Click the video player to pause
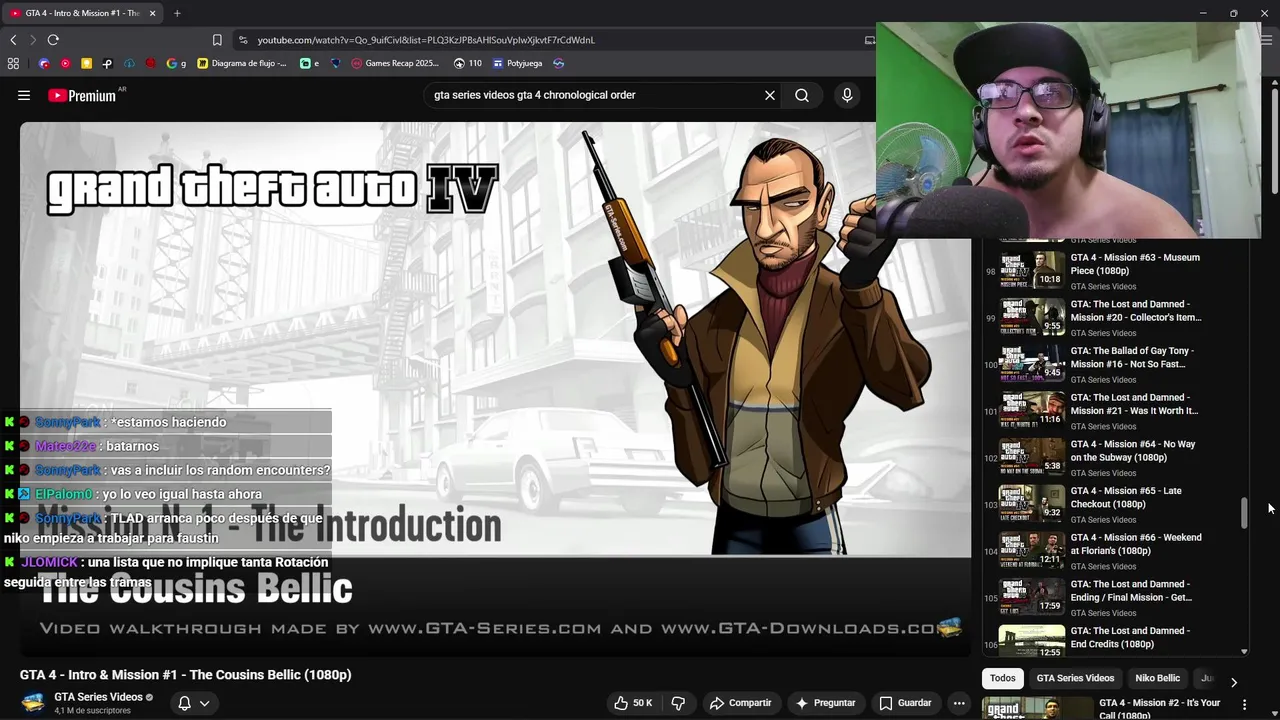The image size is (1280, 720). click(495, 390)
